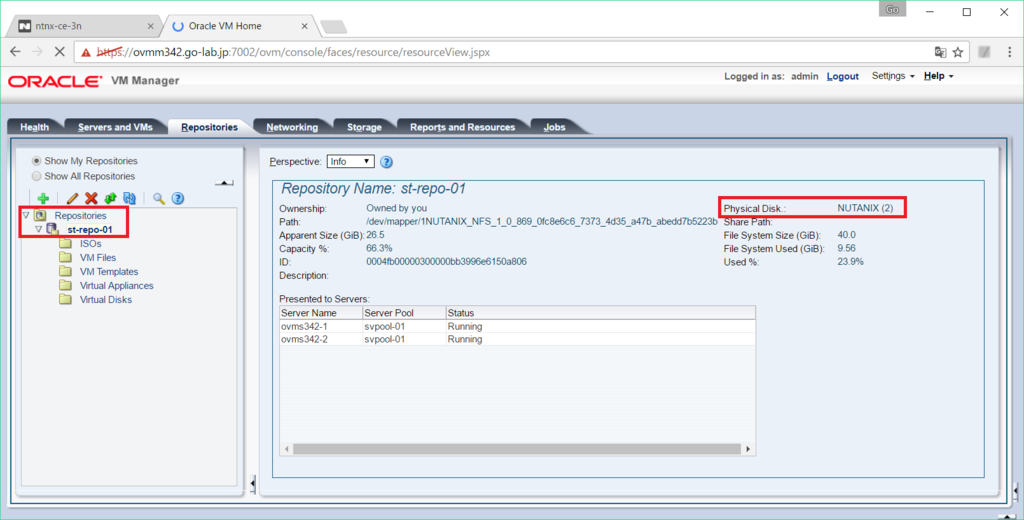1024x520 pixels.
Task: Open the Chrome three-dot menu
Action: point(1010,52)
